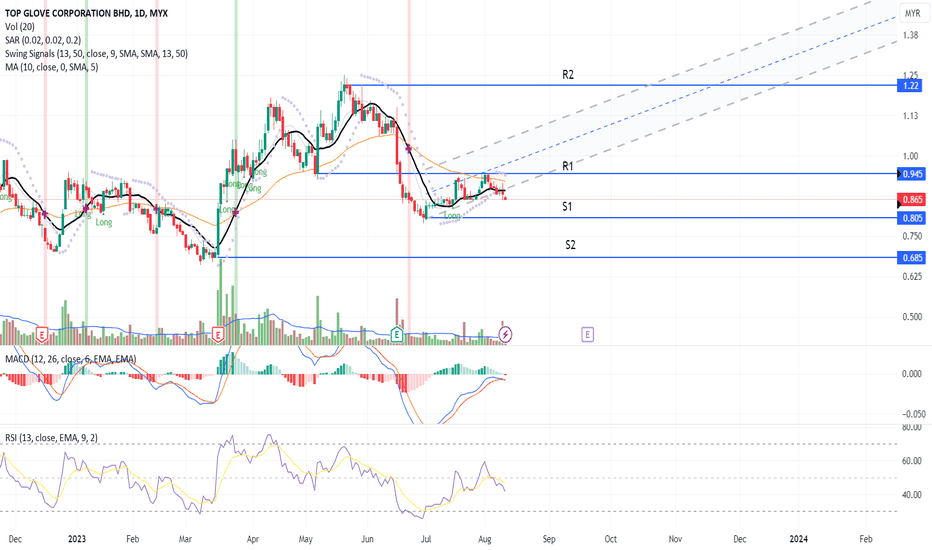Click the Jul label on the time axis
The image size is (932, 550).
(426, 539)
